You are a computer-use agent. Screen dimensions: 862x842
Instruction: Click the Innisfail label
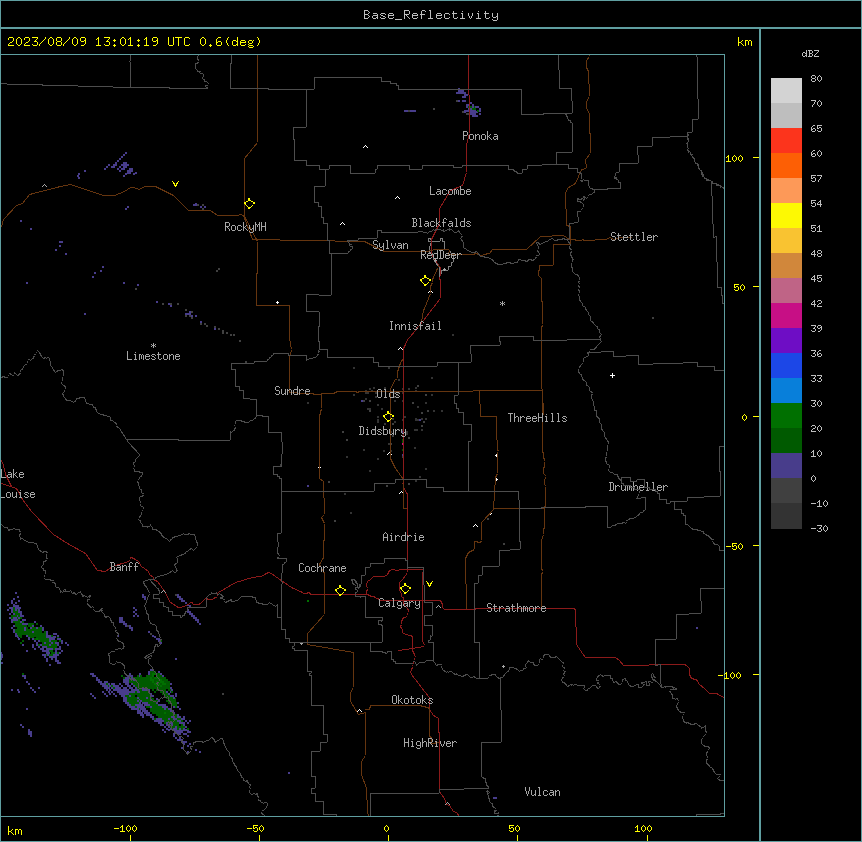click(415, 326)
